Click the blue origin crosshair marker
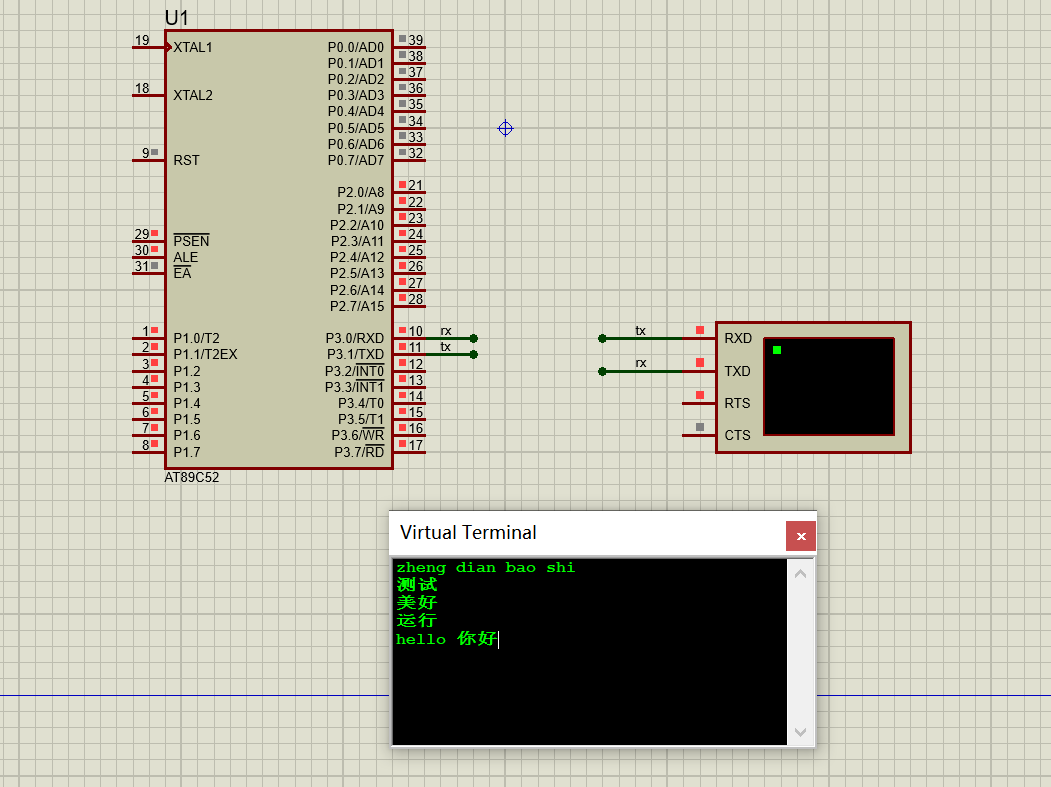The width and height of the screenshot is (1051, 787). [x=505, y=128]
